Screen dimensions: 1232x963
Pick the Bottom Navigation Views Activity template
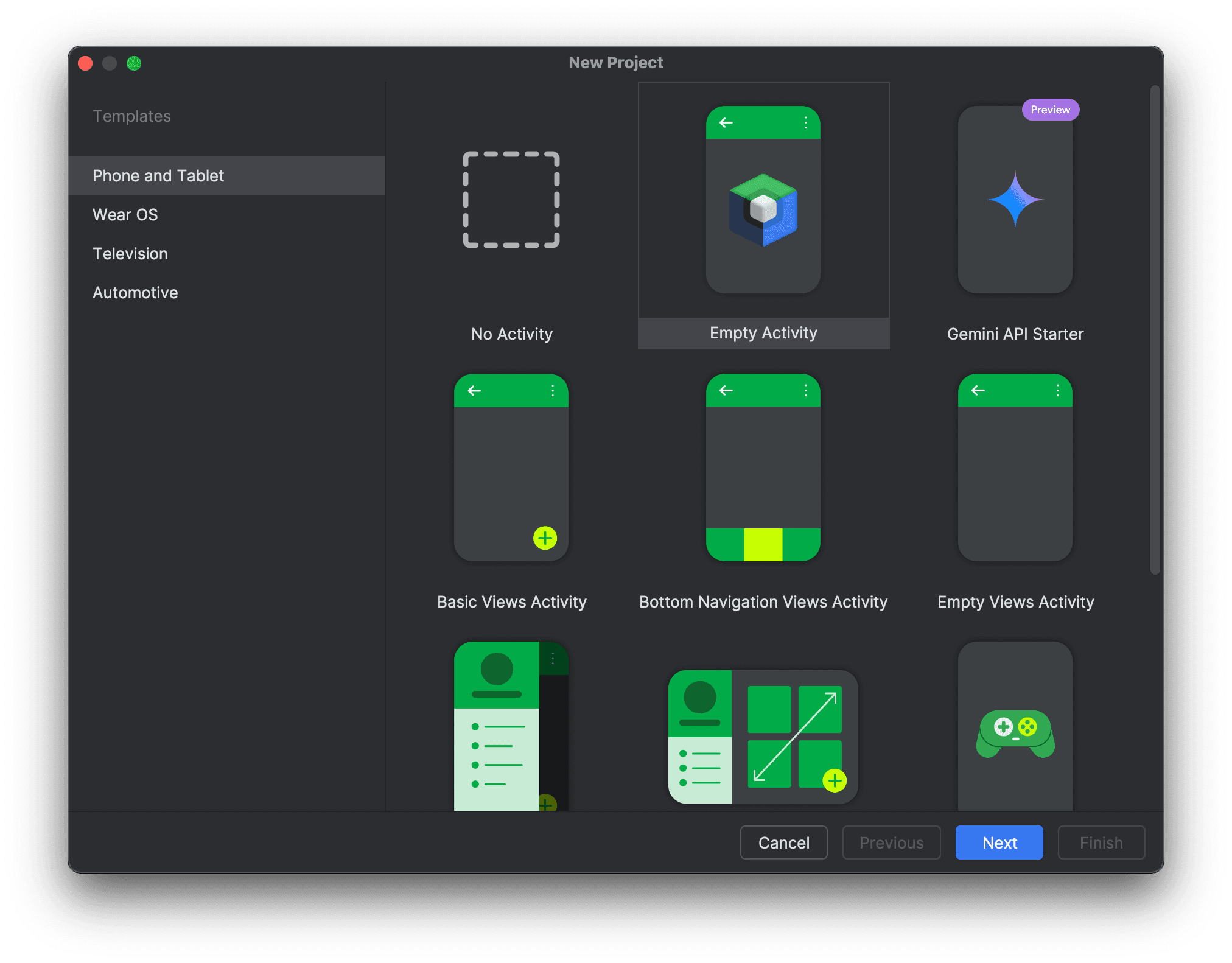(x=763, y=467)
